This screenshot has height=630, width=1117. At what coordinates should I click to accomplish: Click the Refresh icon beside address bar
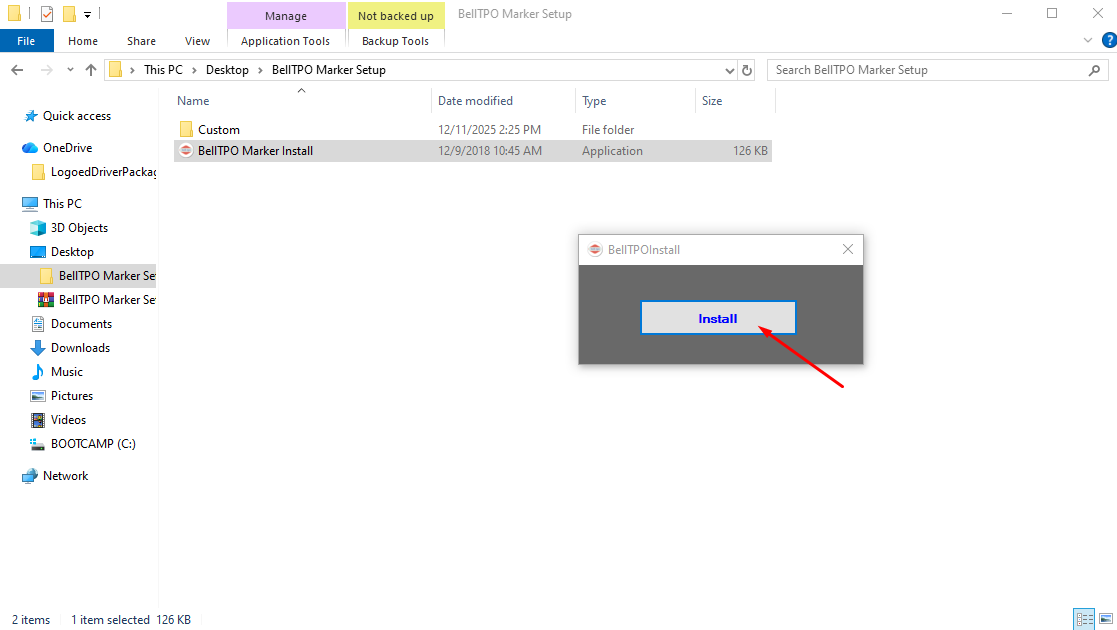[747, 70]
